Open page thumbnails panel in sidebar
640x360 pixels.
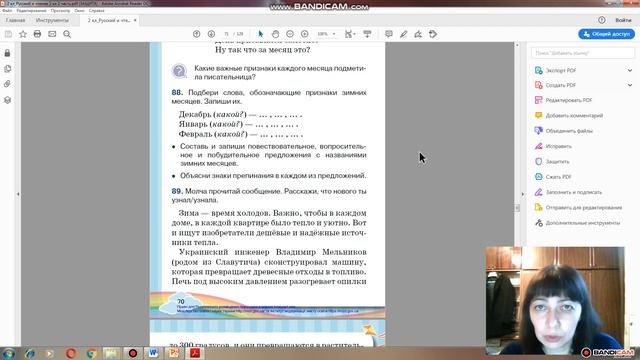(x=7, y=69)
